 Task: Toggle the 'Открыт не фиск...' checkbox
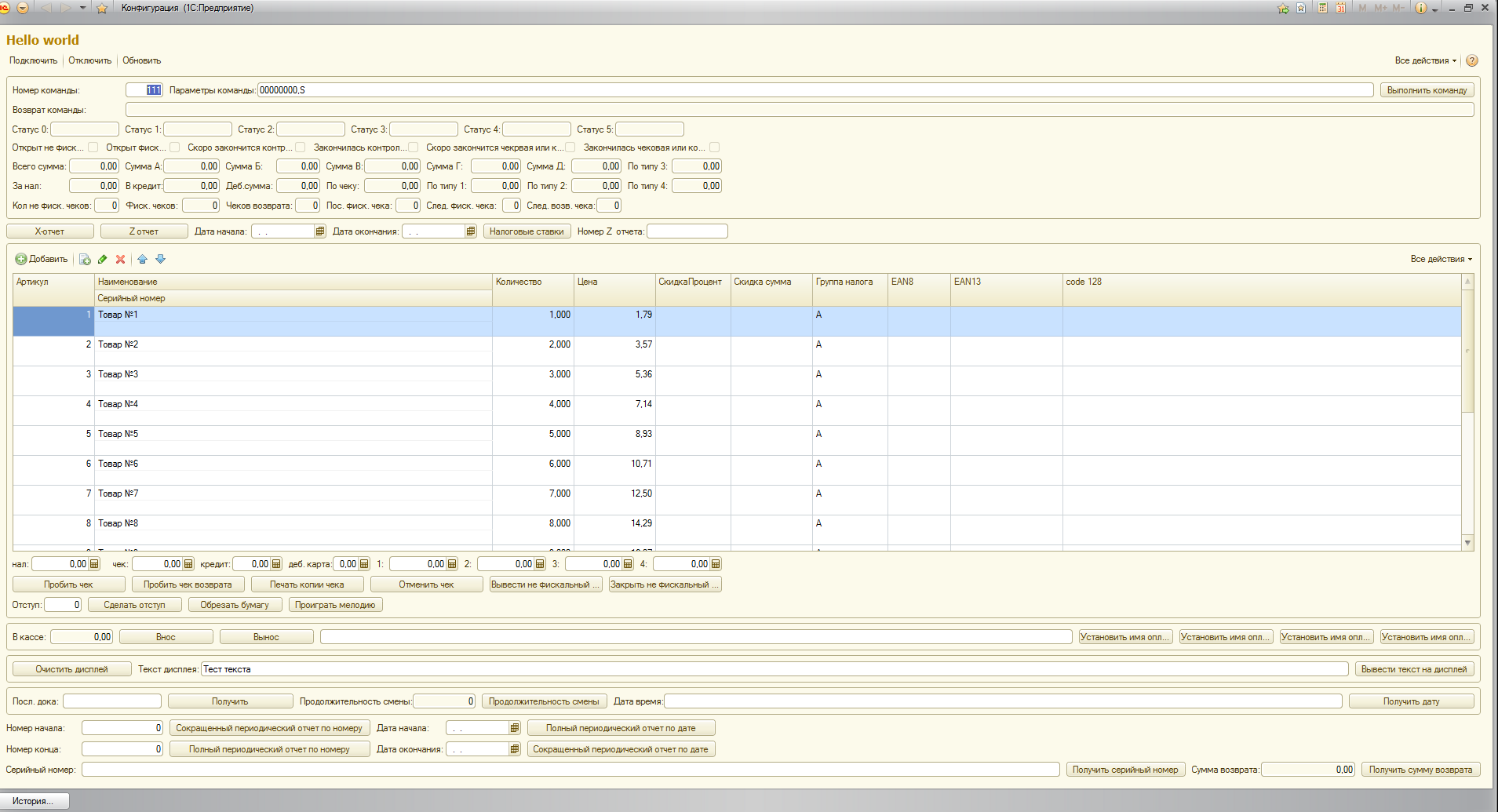click(93, 147)
